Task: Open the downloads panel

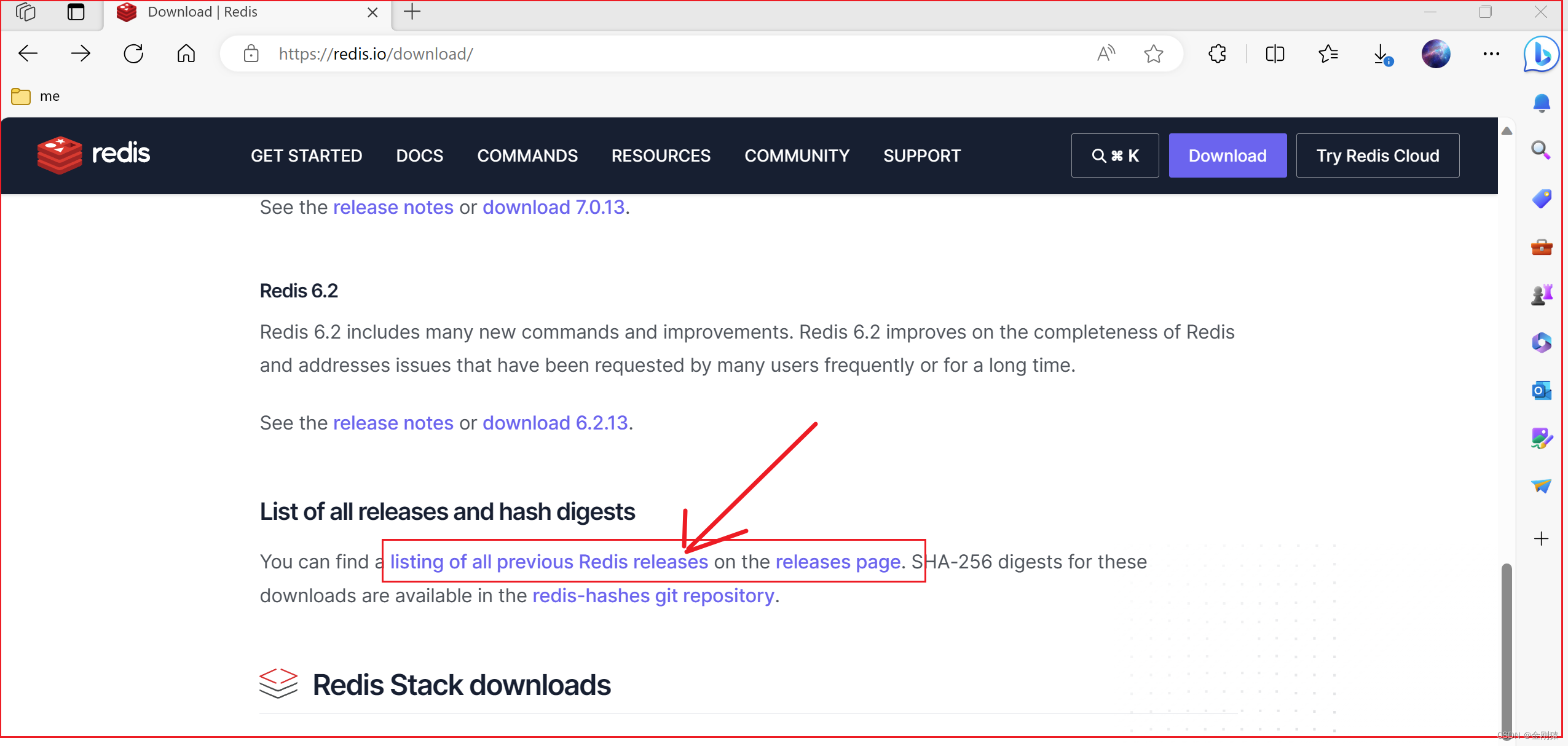Action: pyautogui.click(x=1382, y=54)
